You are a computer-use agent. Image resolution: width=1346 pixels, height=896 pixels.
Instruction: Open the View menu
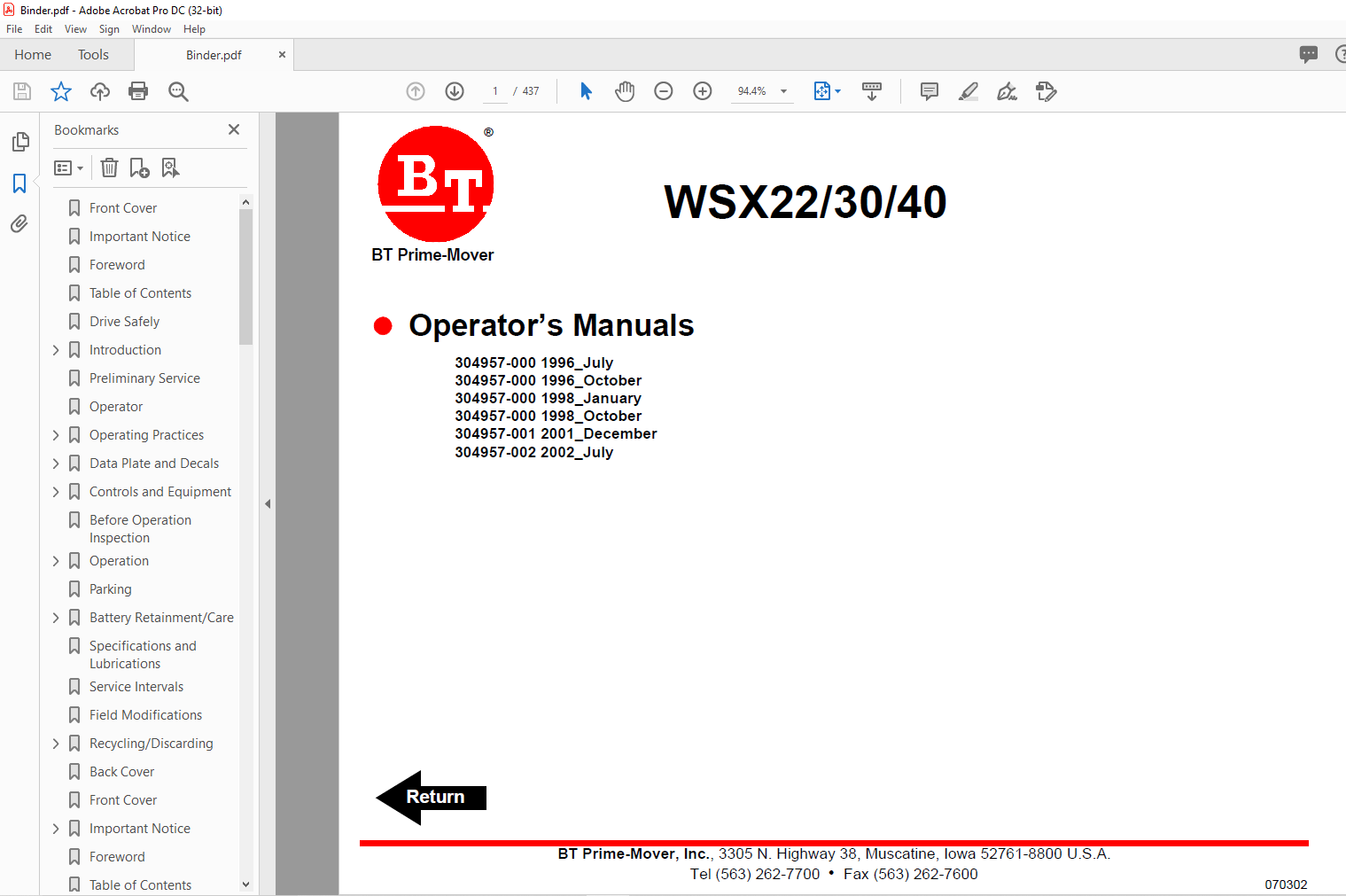(x=75, y=29)
